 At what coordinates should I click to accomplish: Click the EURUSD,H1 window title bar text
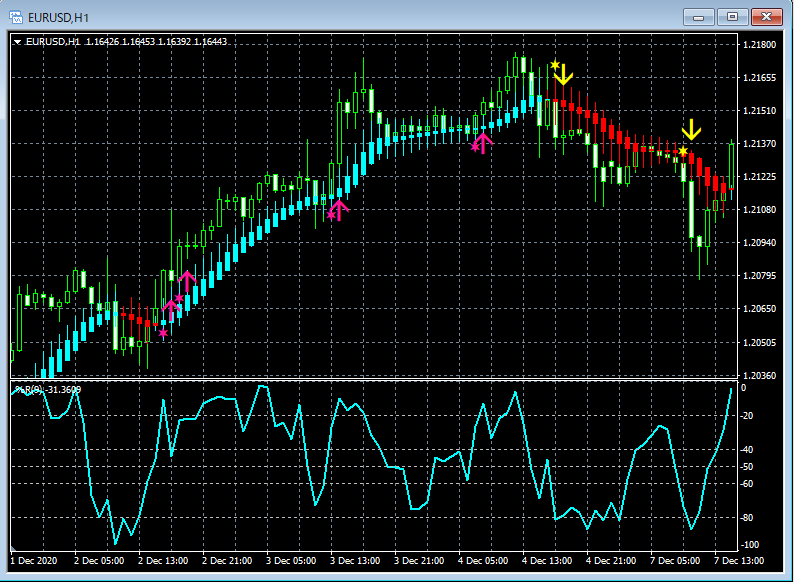pos(56,17)
